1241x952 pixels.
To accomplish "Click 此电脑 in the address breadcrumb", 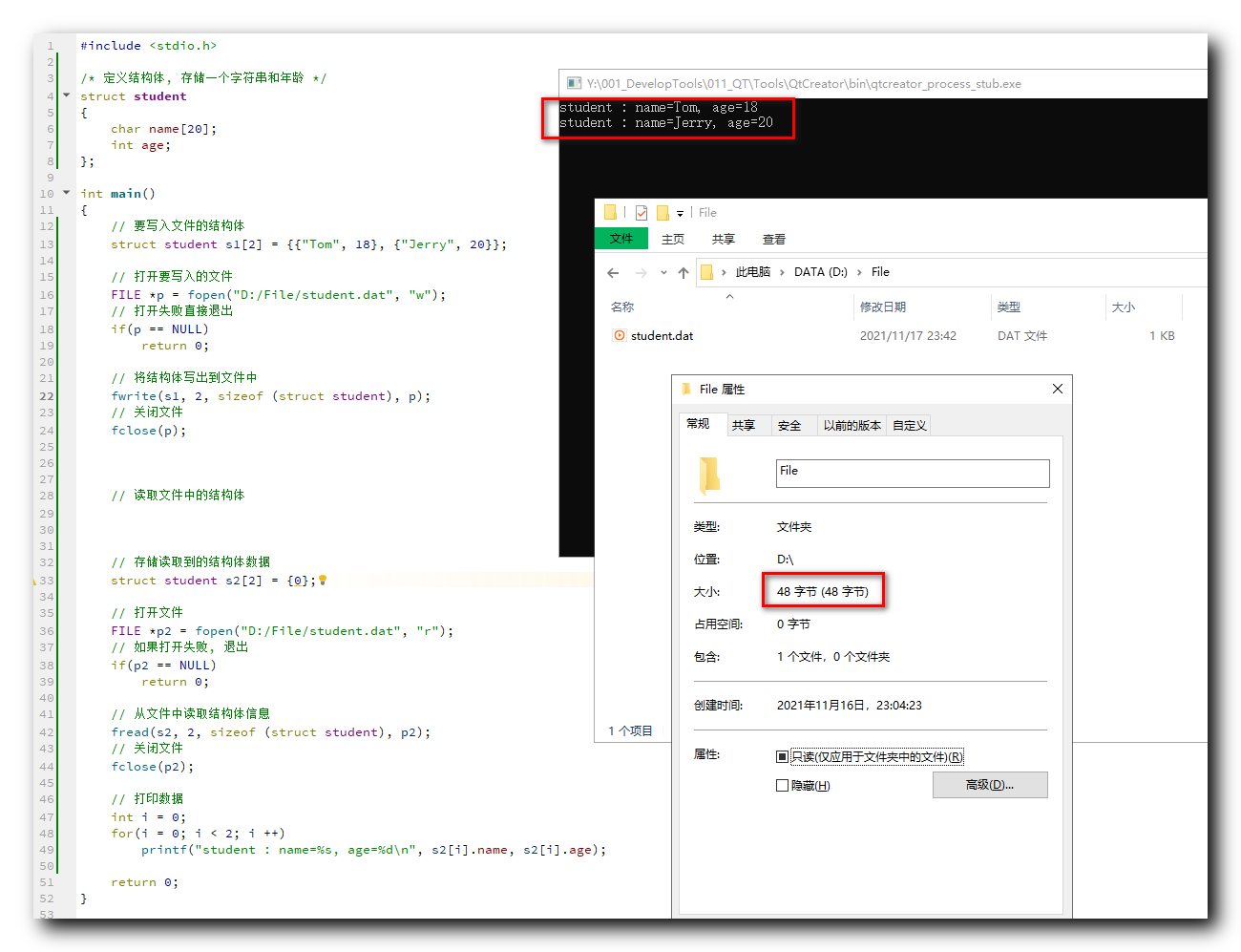I will 753,272.
